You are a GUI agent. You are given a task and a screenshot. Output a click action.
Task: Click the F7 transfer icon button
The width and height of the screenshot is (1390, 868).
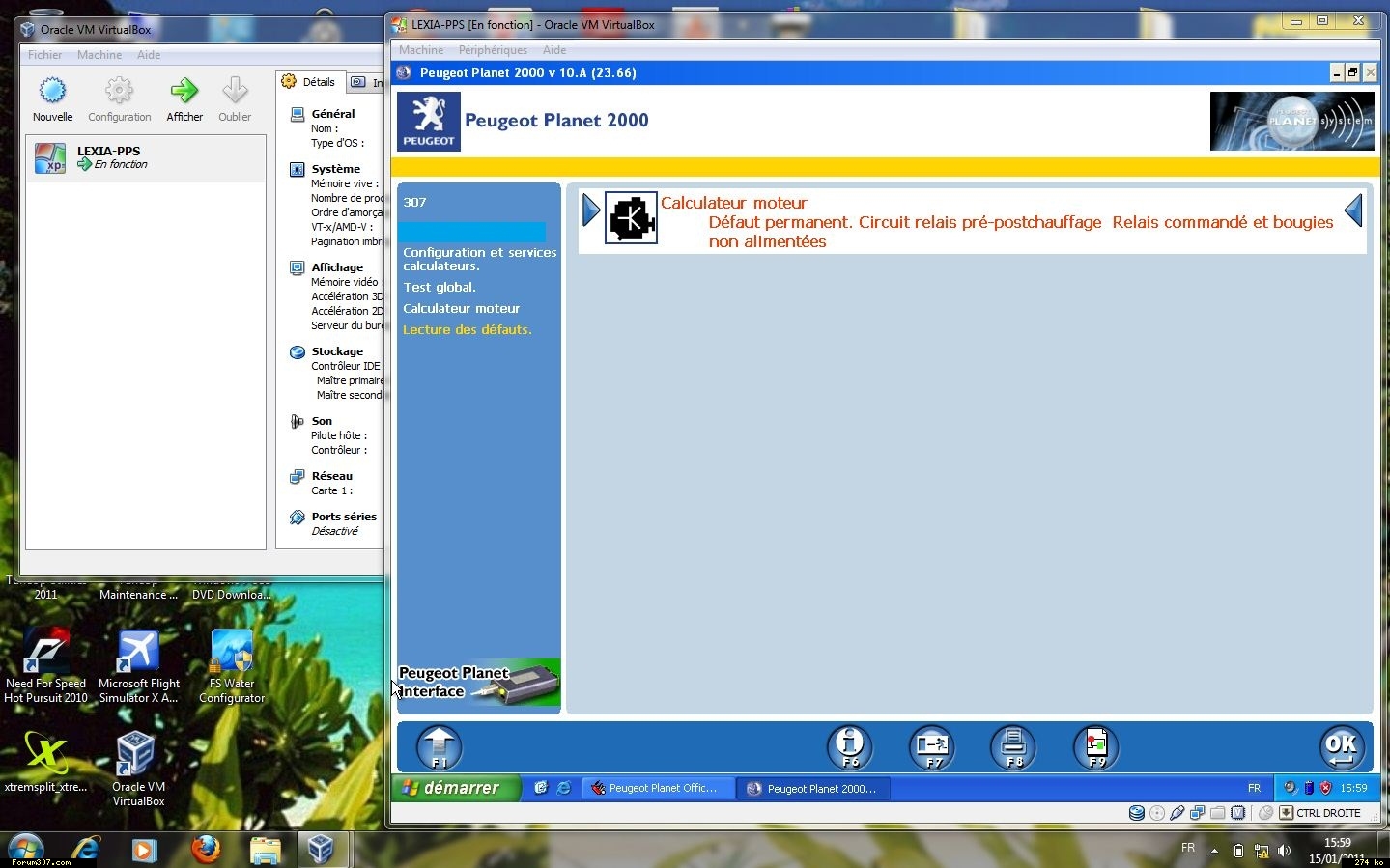point(932,747)
